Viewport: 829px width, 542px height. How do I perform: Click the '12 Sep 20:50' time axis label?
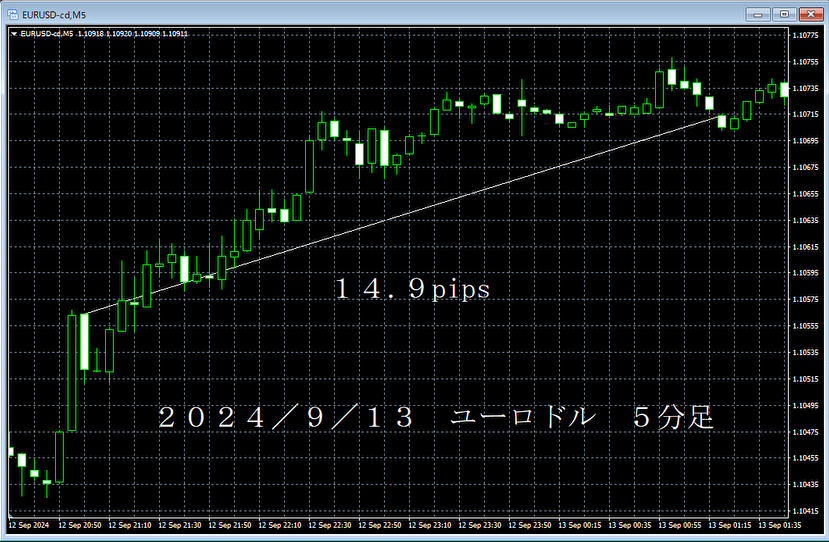80,525
